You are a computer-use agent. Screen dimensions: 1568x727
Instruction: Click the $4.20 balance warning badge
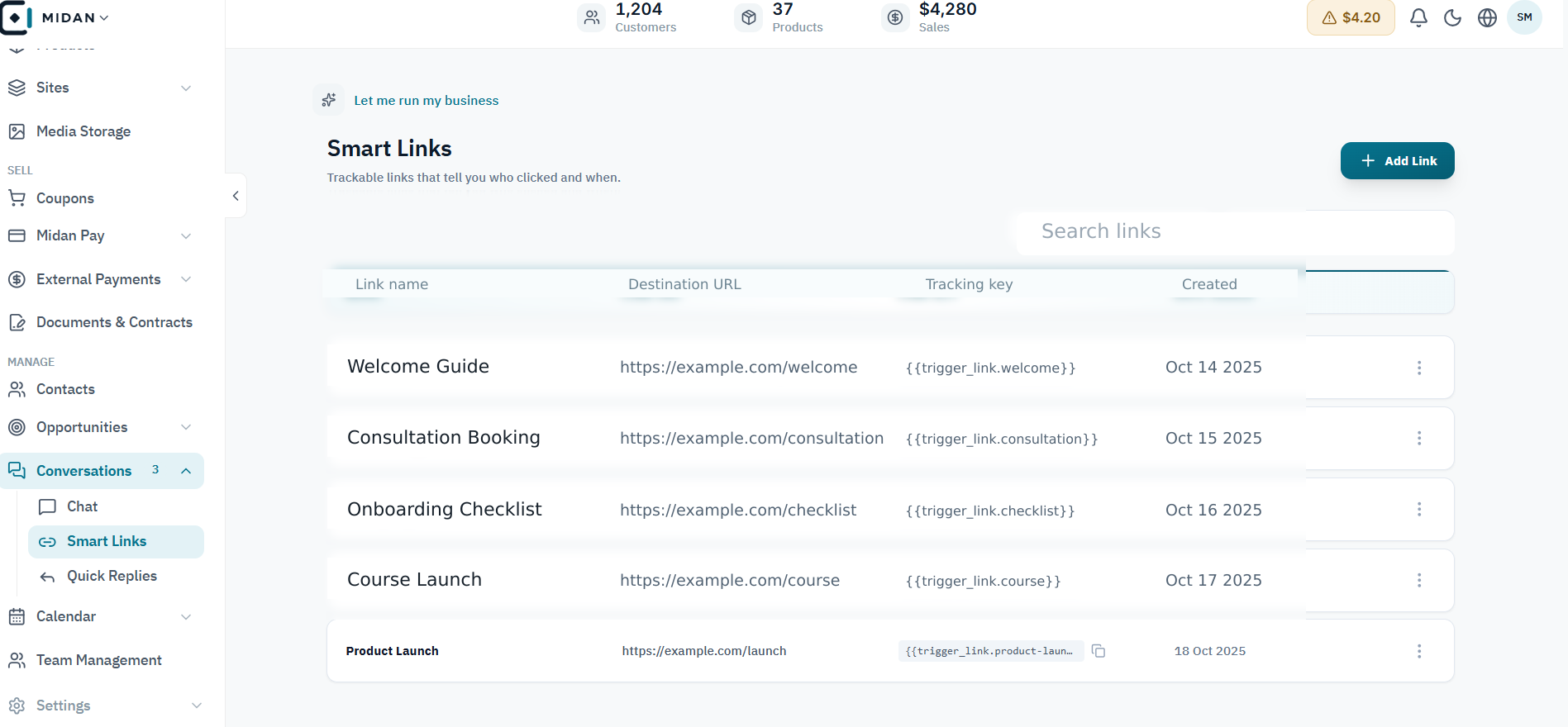pos(1351,17)
